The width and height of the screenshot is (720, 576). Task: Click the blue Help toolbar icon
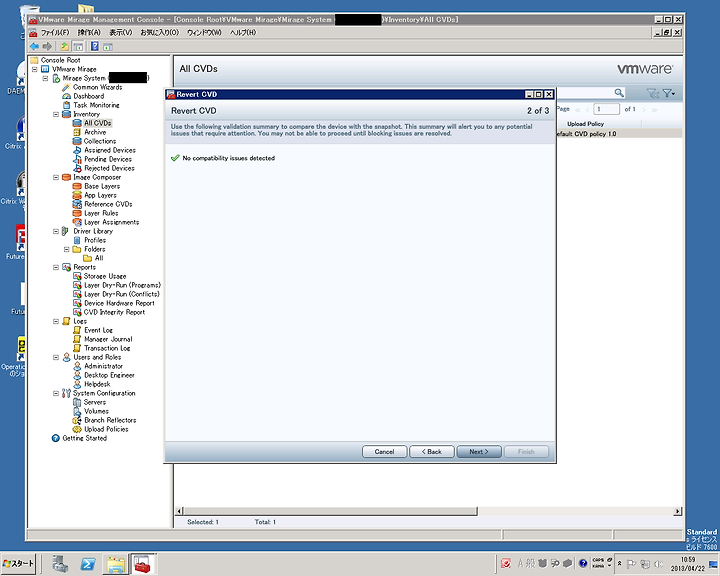[95, 46]
